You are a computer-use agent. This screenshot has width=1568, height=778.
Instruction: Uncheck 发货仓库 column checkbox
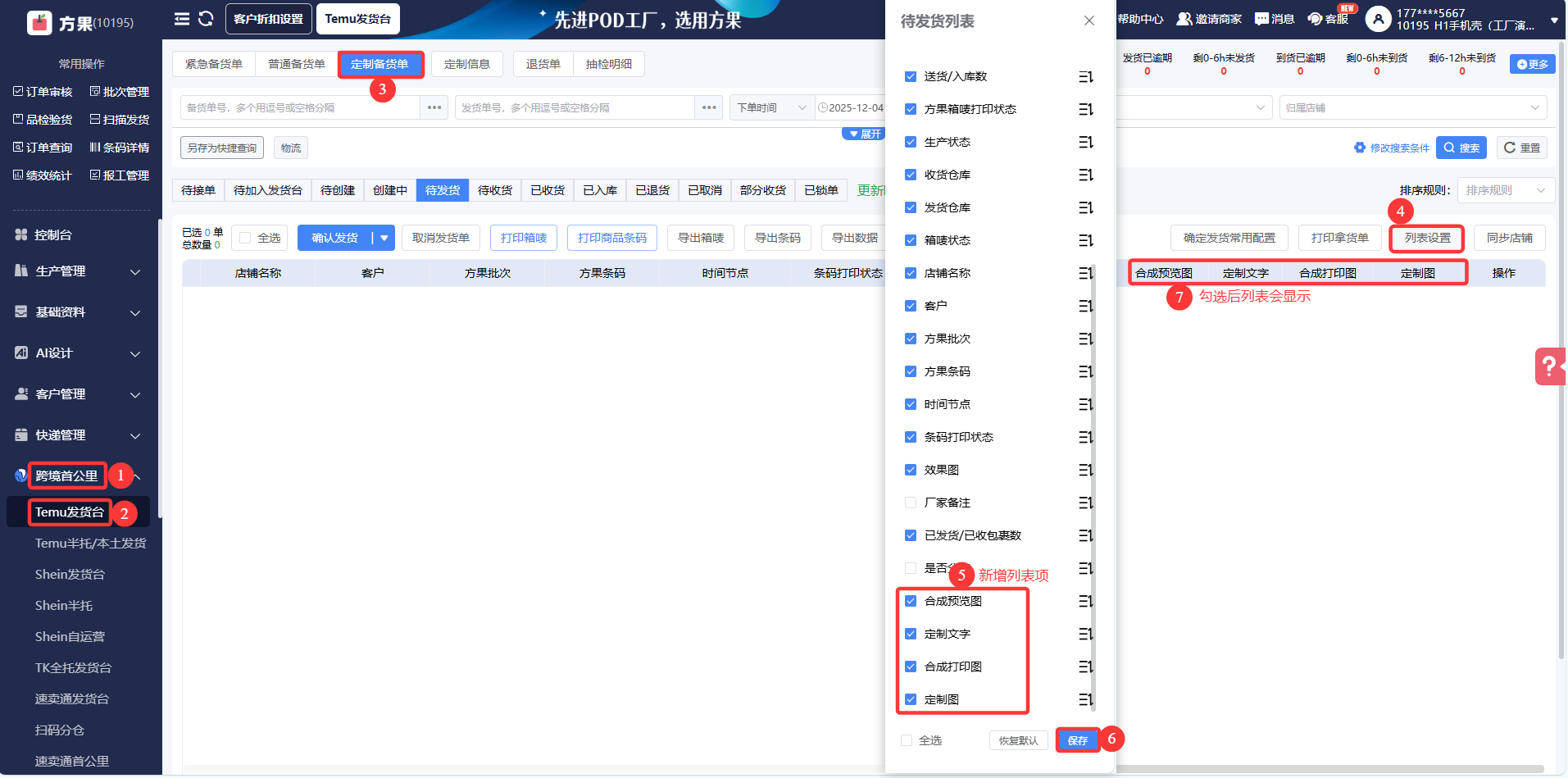[911, 207]
